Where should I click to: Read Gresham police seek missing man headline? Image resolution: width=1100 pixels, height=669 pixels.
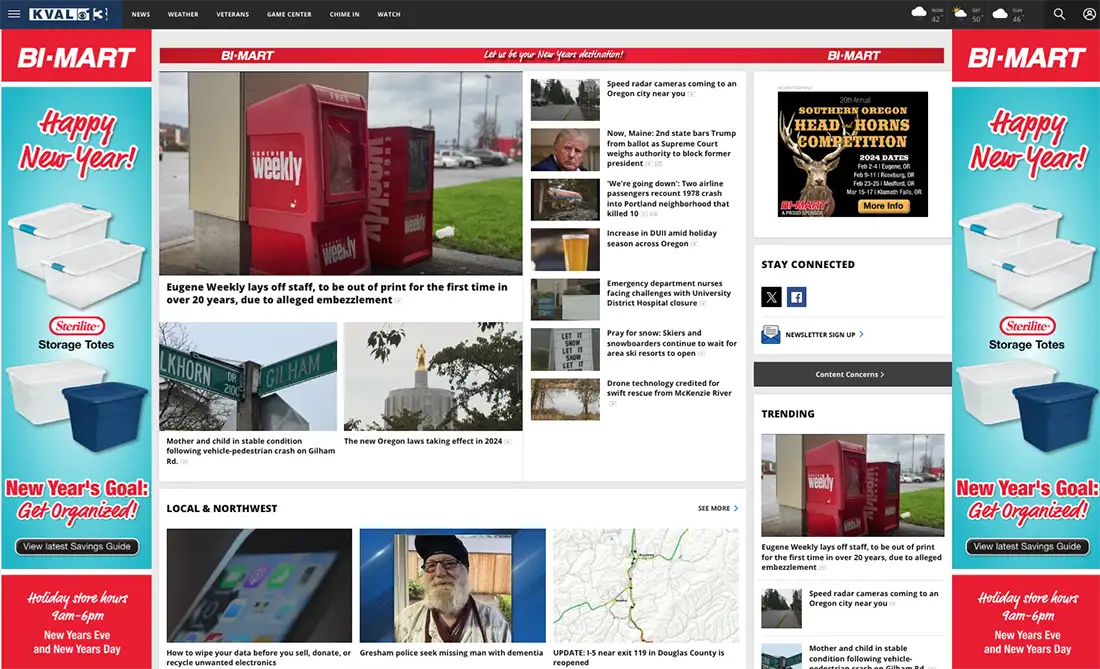point(451,653)
